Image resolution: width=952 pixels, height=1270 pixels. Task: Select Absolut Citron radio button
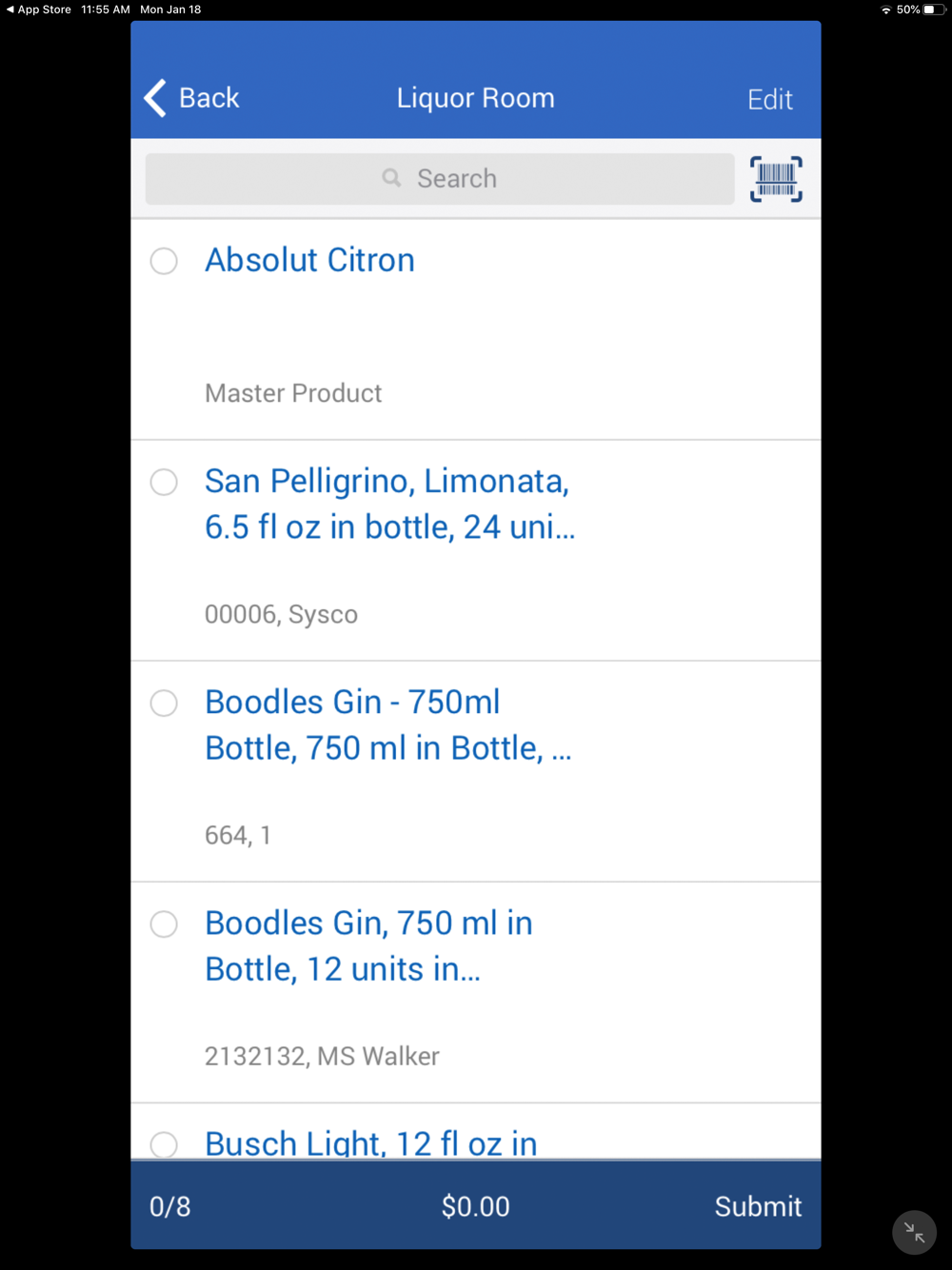(x=164, y=261)
